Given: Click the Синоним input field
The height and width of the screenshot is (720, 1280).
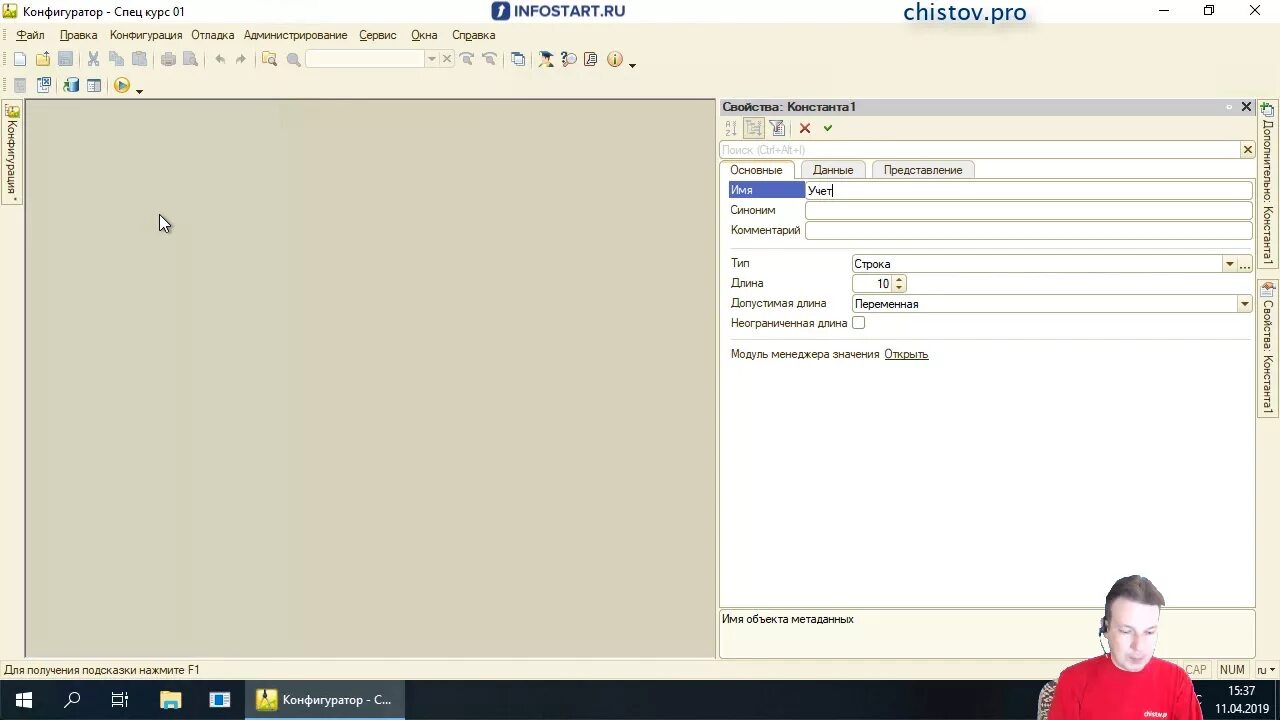Looking at the screenshot, I should [x=1028, y=210].
